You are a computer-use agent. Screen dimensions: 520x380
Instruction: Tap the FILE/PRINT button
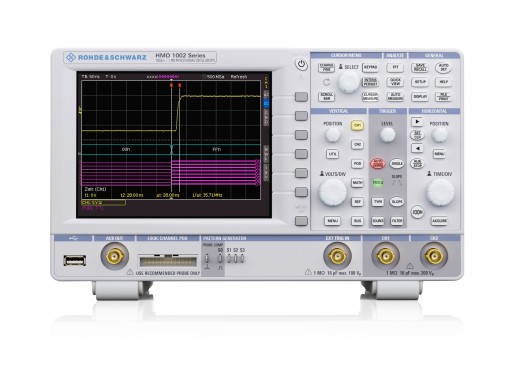click(443, 97)
